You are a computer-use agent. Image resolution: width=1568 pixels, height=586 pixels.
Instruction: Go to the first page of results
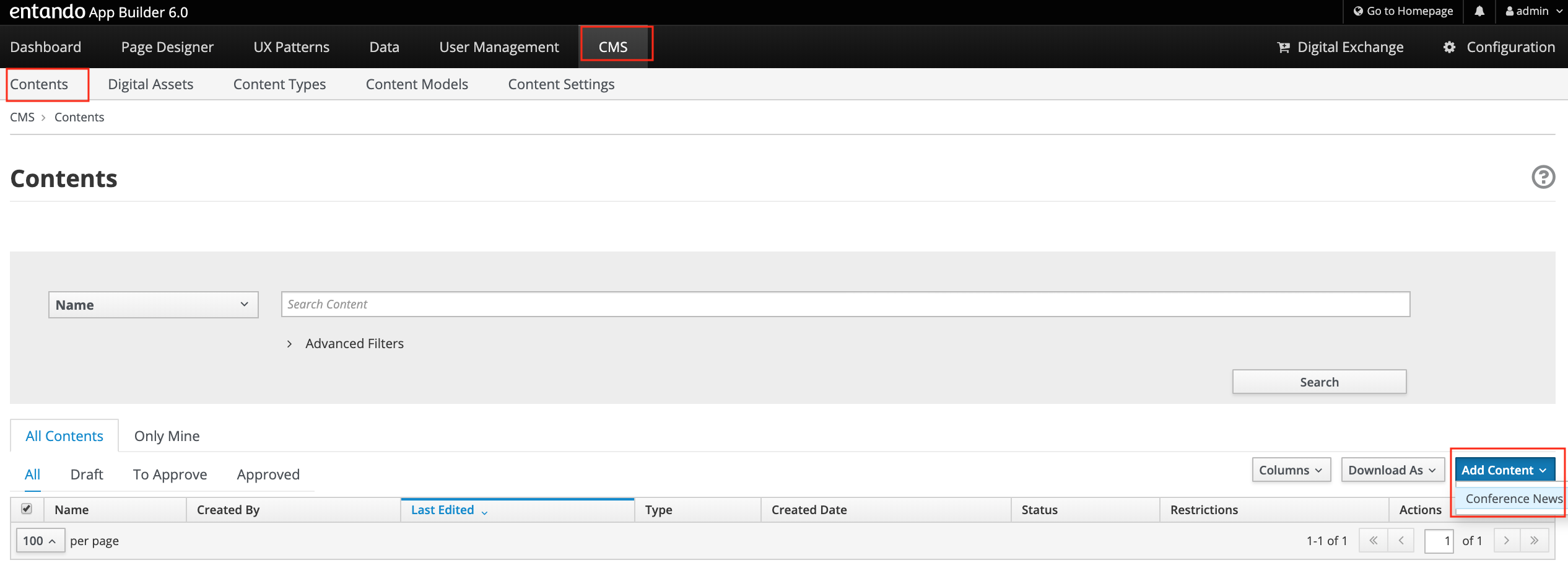point(1373,540)
